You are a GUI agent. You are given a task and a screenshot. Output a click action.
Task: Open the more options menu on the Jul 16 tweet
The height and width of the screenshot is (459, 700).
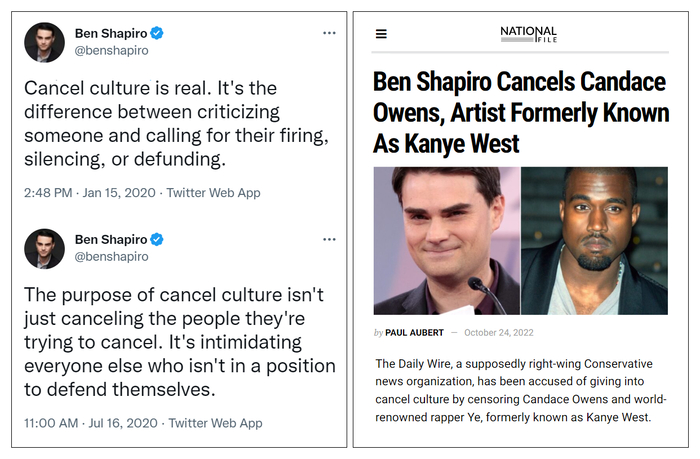tap(329, 239)
